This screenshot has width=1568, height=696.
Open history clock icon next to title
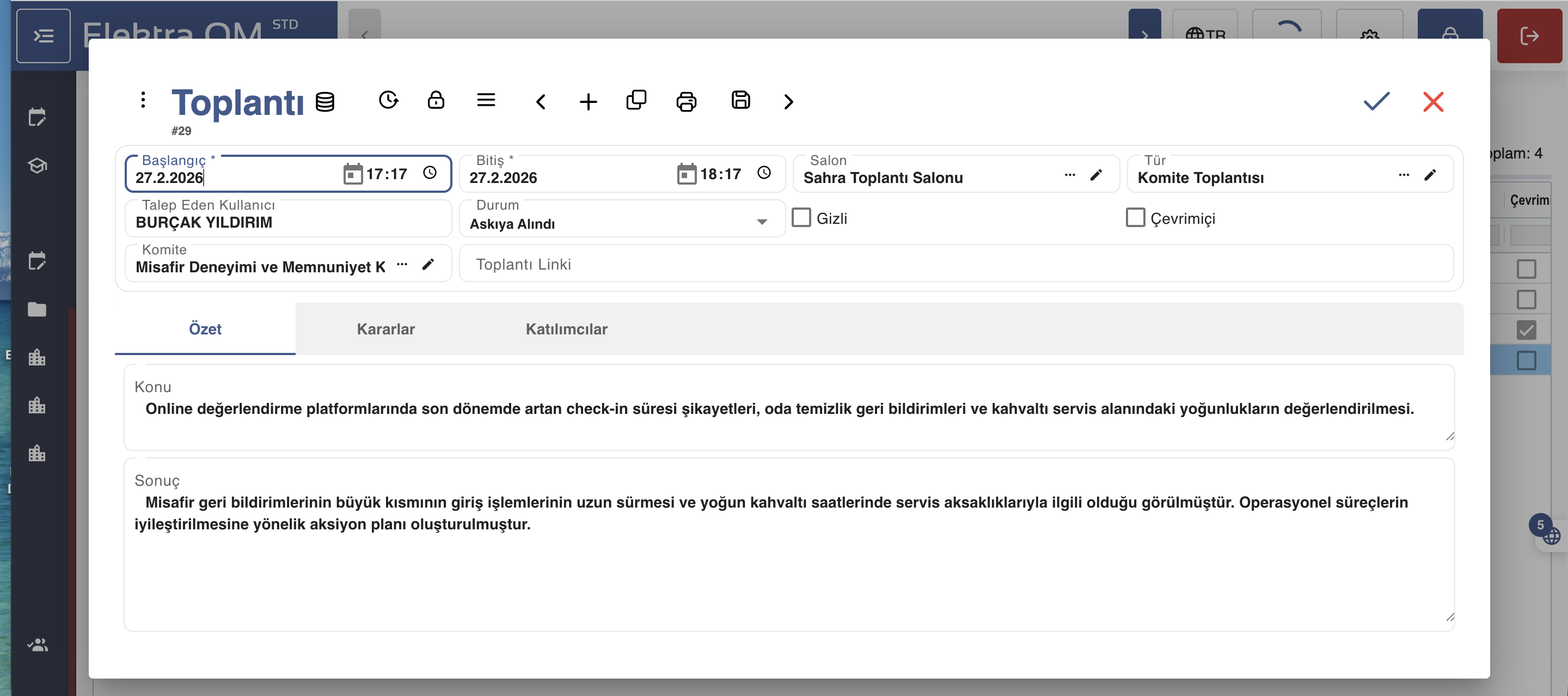click(x=388, y=100)
